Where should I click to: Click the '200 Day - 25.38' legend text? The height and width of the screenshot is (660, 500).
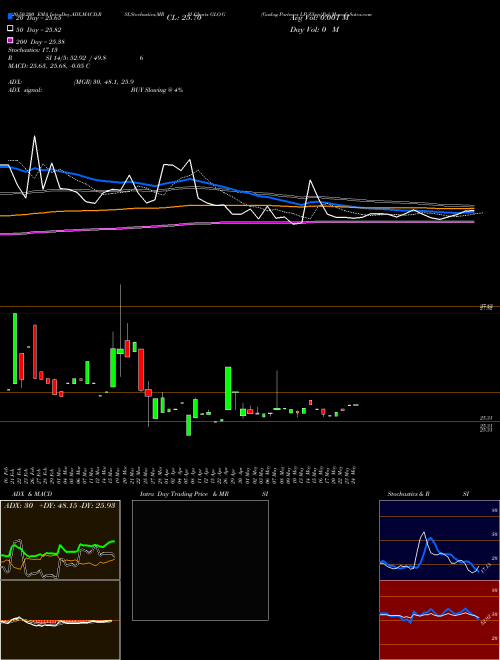(41, 42)
